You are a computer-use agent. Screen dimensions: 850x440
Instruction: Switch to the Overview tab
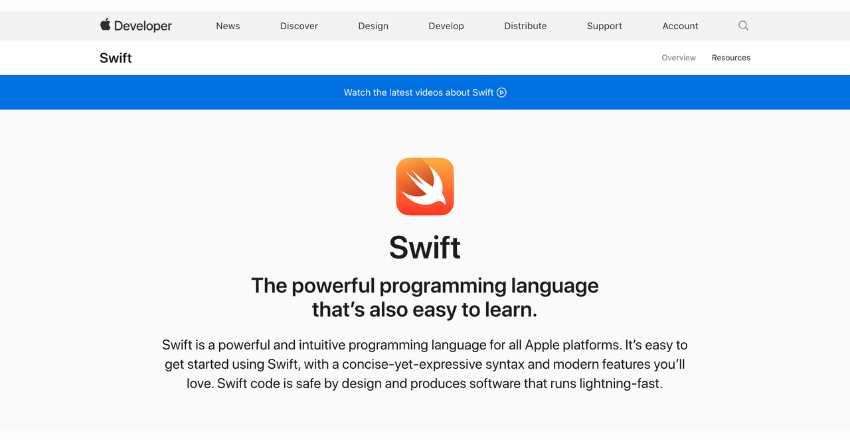pos(679,57)
